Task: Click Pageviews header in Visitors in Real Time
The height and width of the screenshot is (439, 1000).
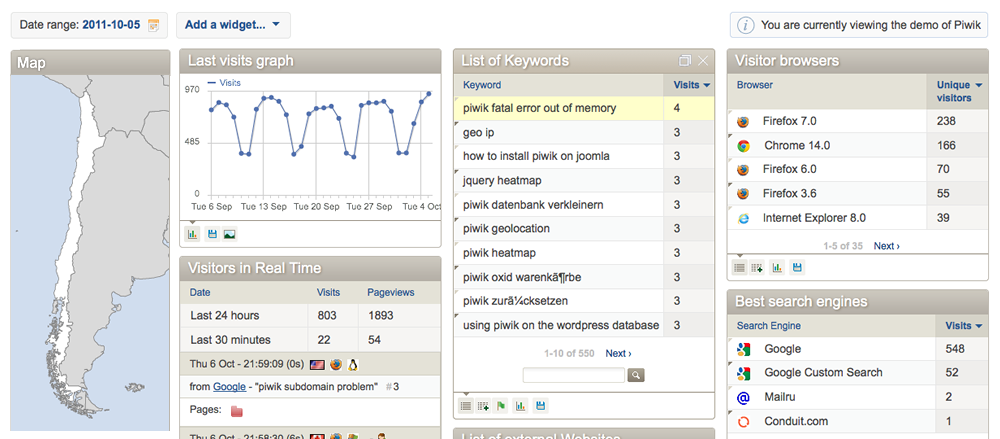Action: pos(390,292)
